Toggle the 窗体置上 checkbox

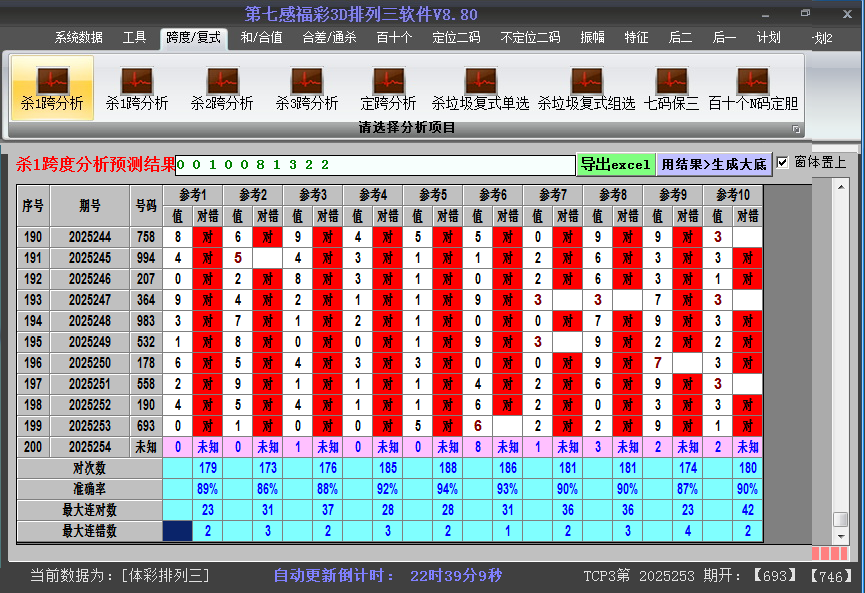click(783, 162)
